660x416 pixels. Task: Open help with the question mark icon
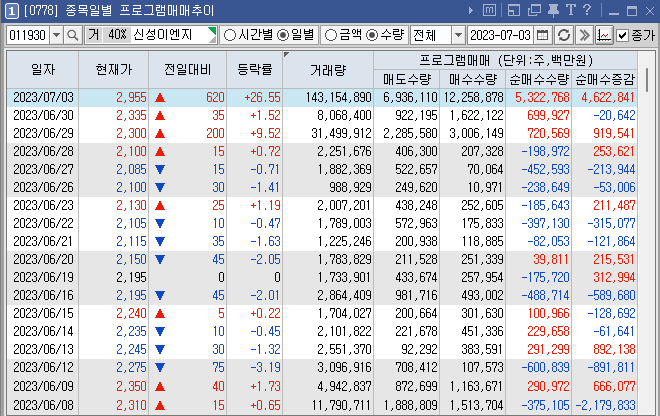point(587,10)
